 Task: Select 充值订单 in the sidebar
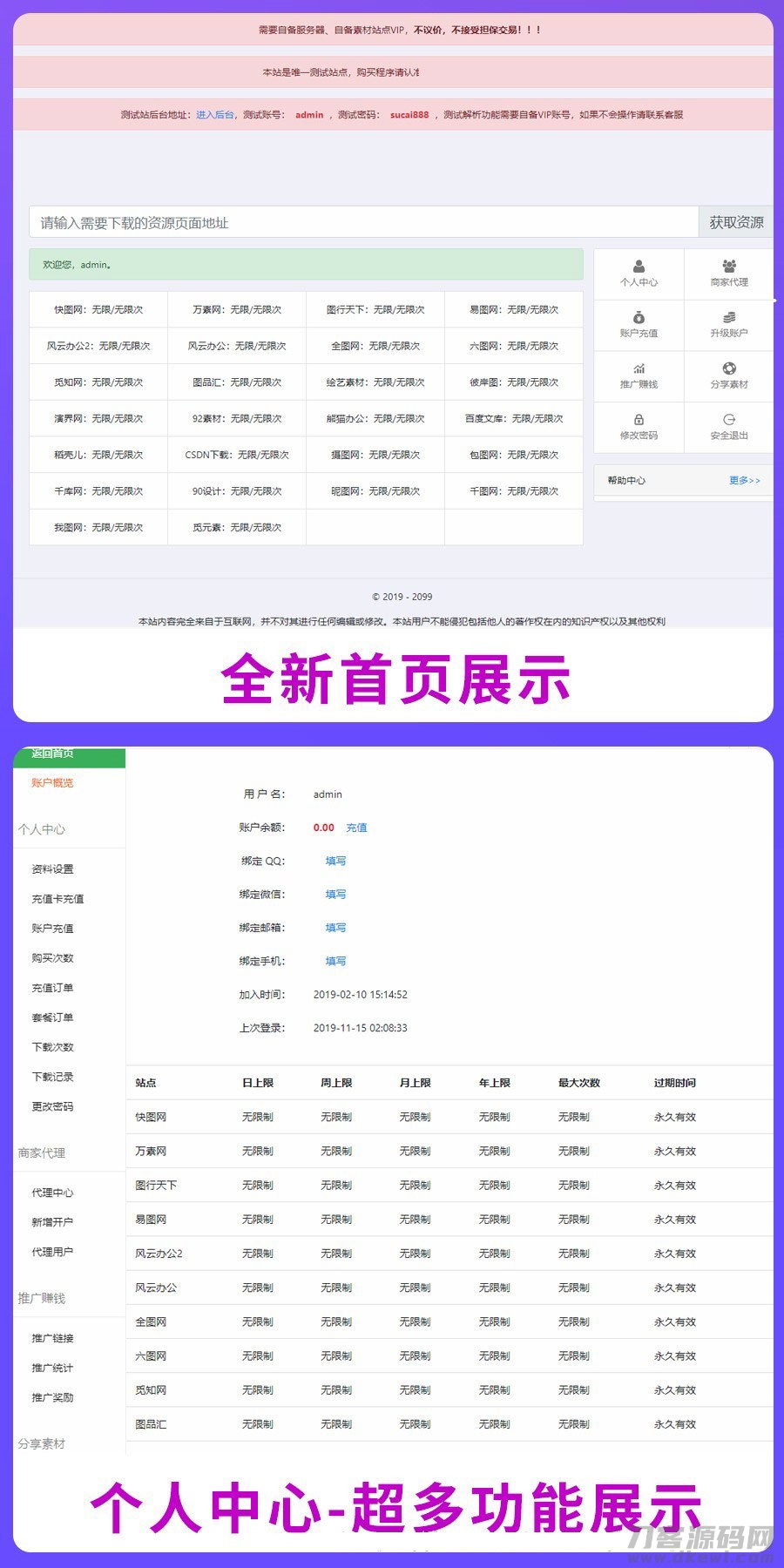52,988
